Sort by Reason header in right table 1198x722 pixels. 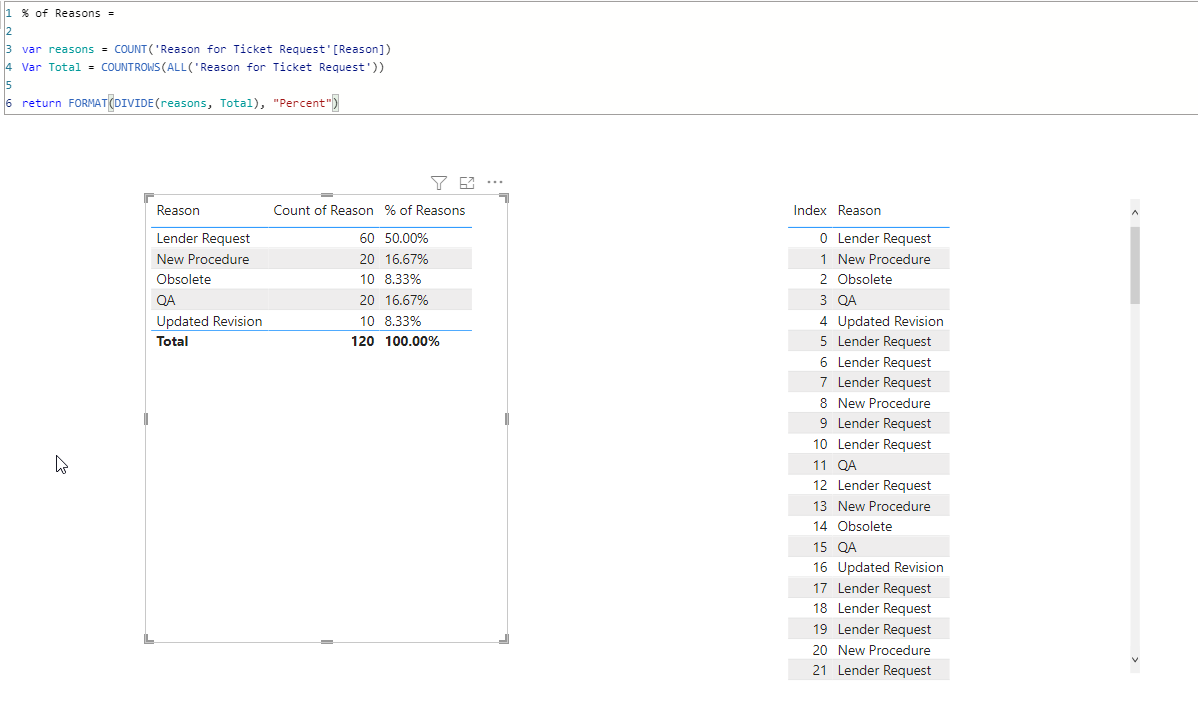[x=859, y=210]
